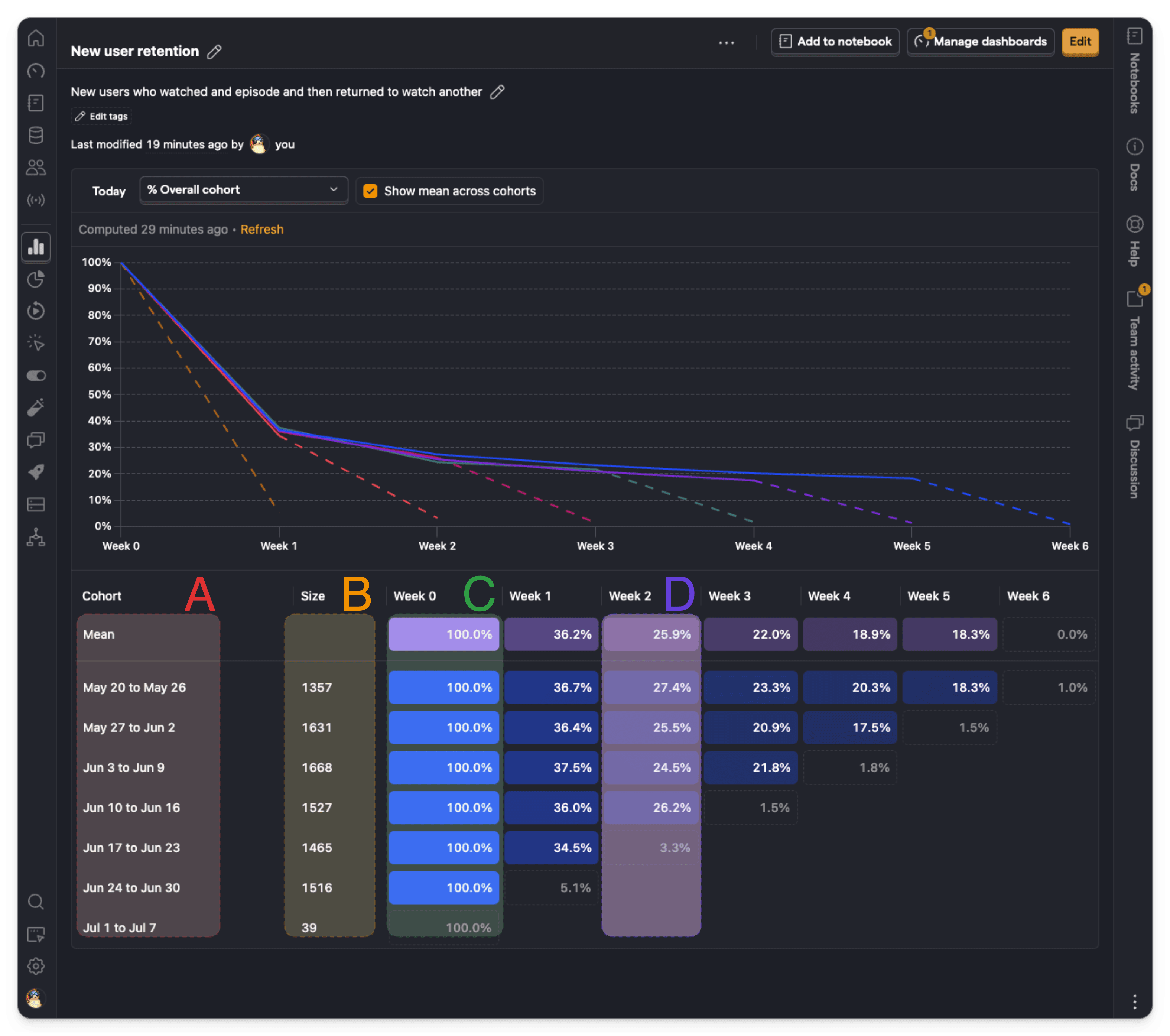The height and width of the screenshot is (1036, 1170).
Task: Open the Data management database icon
Action: (36, 135)
